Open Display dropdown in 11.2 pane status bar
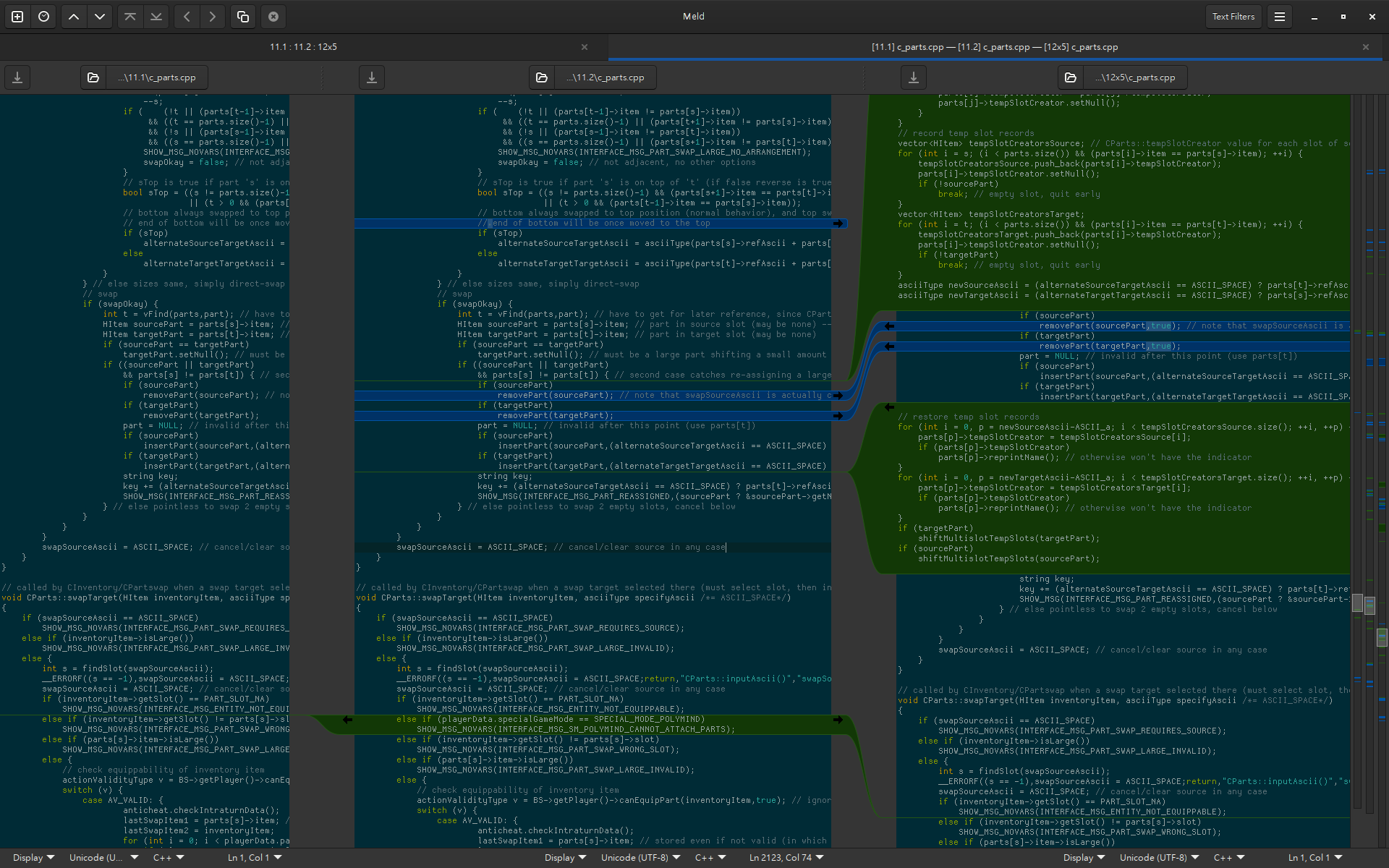 [565, 858]
